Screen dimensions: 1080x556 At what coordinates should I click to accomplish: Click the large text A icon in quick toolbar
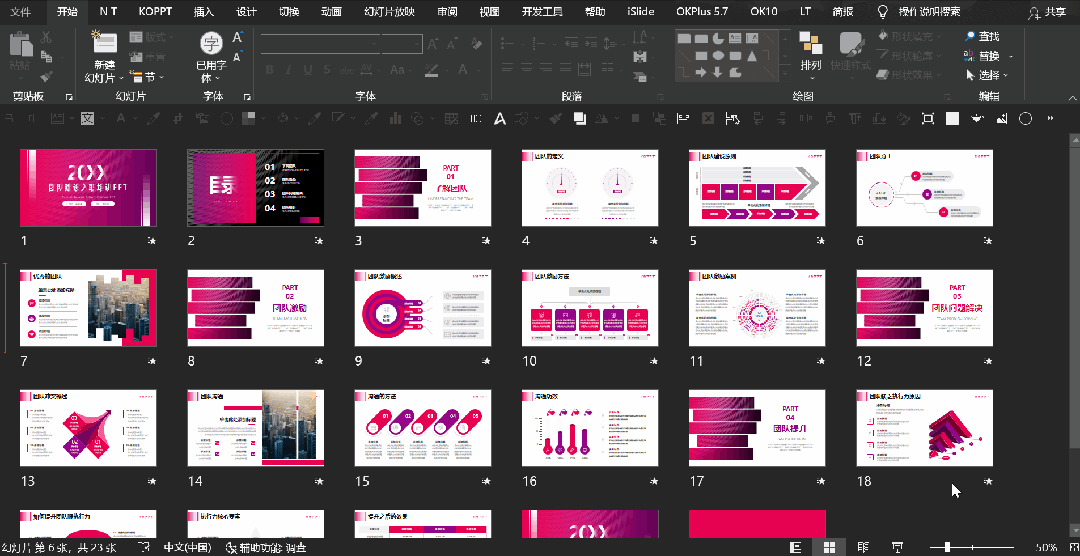[499, 119]
